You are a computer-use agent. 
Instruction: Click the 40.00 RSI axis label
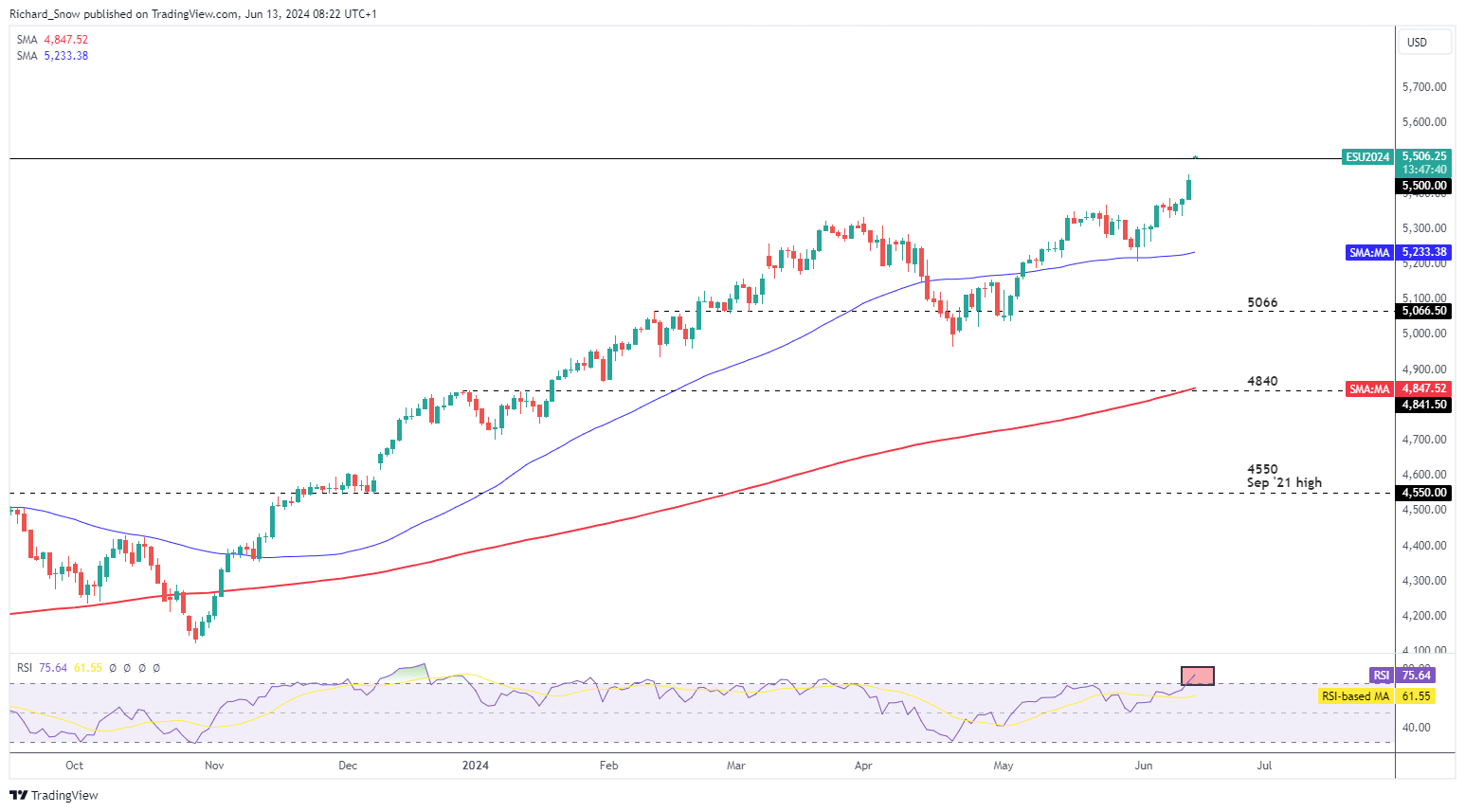pyautogui.click(x=1416, y=728)
